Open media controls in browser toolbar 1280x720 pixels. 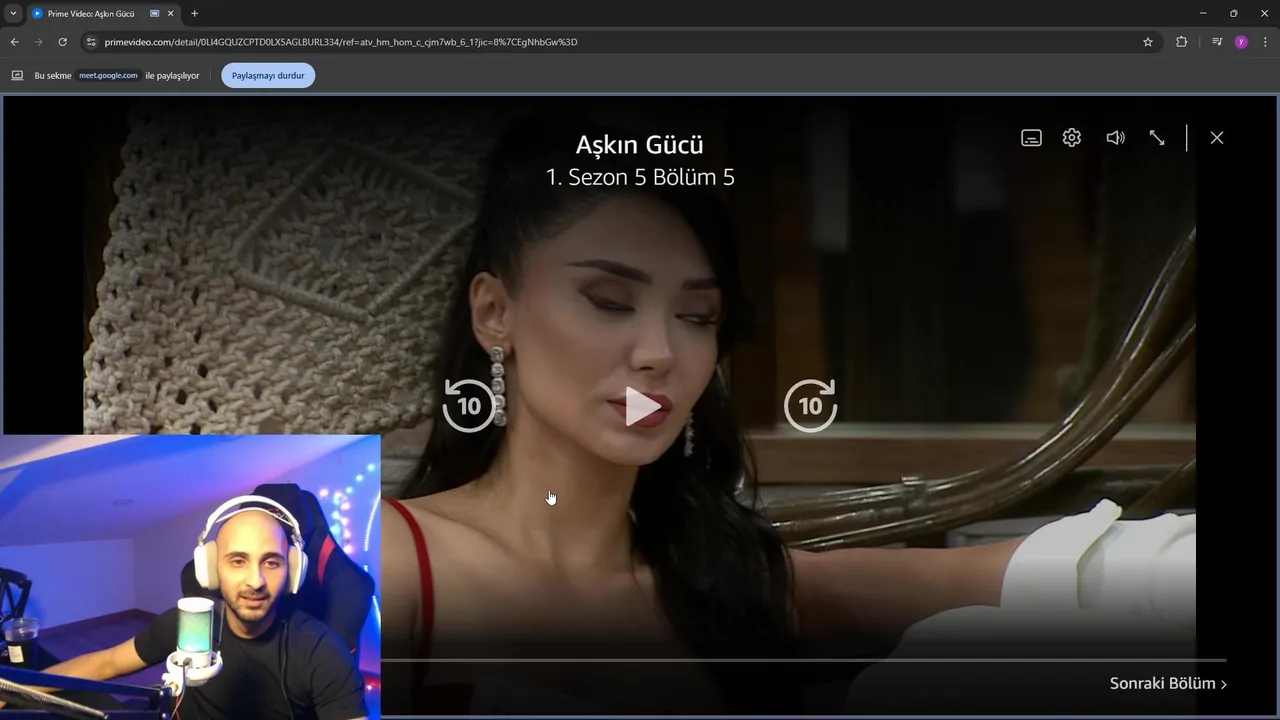coord(1217,42)
